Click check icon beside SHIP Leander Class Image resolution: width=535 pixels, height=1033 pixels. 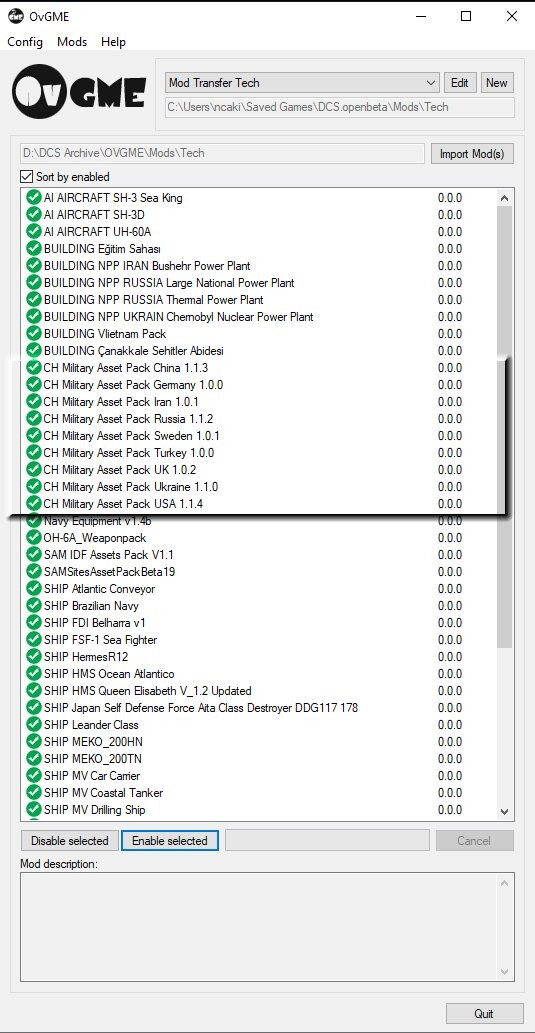(33, 725)
